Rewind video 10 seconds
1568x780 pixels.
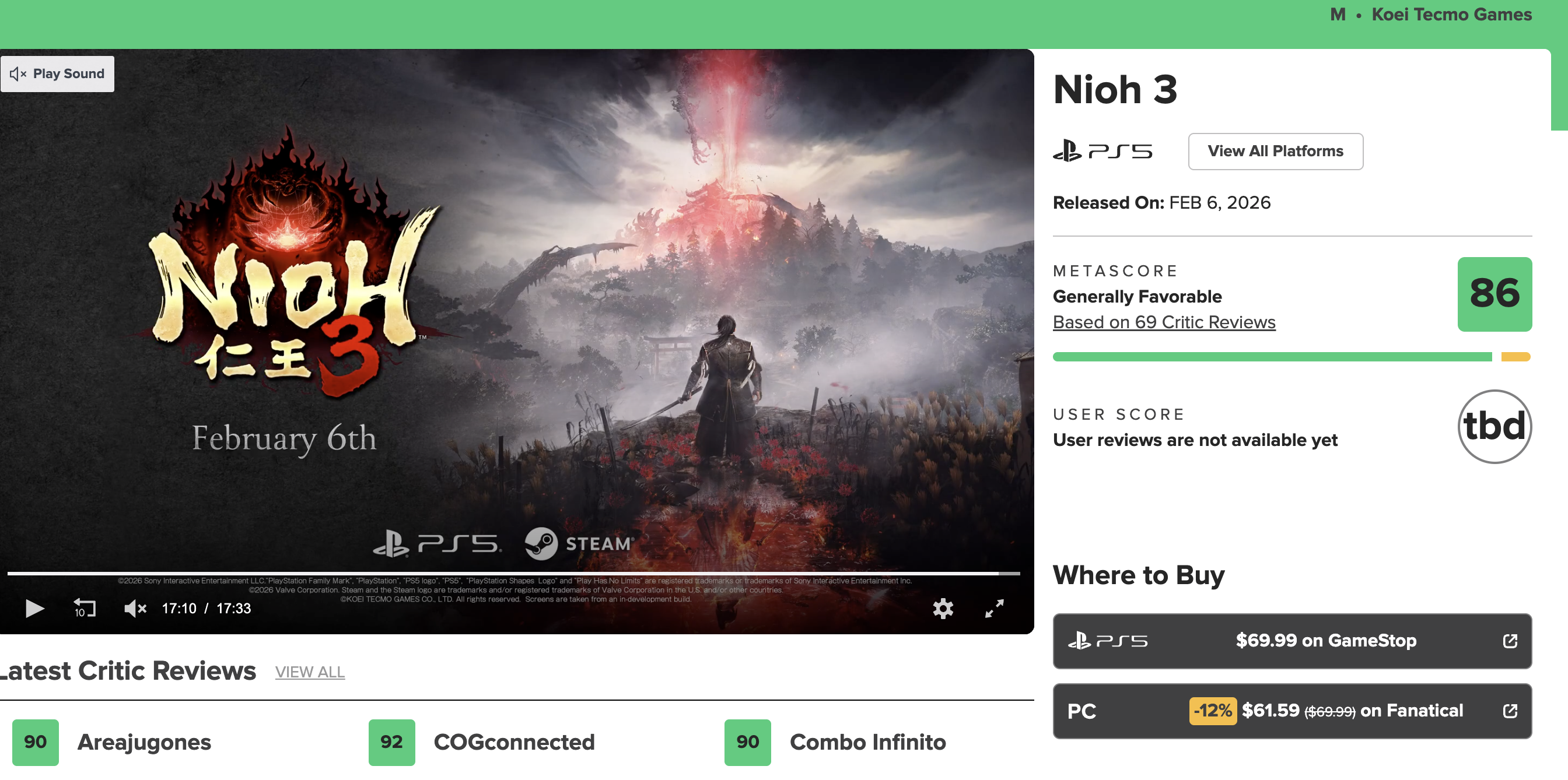[85, 608]
